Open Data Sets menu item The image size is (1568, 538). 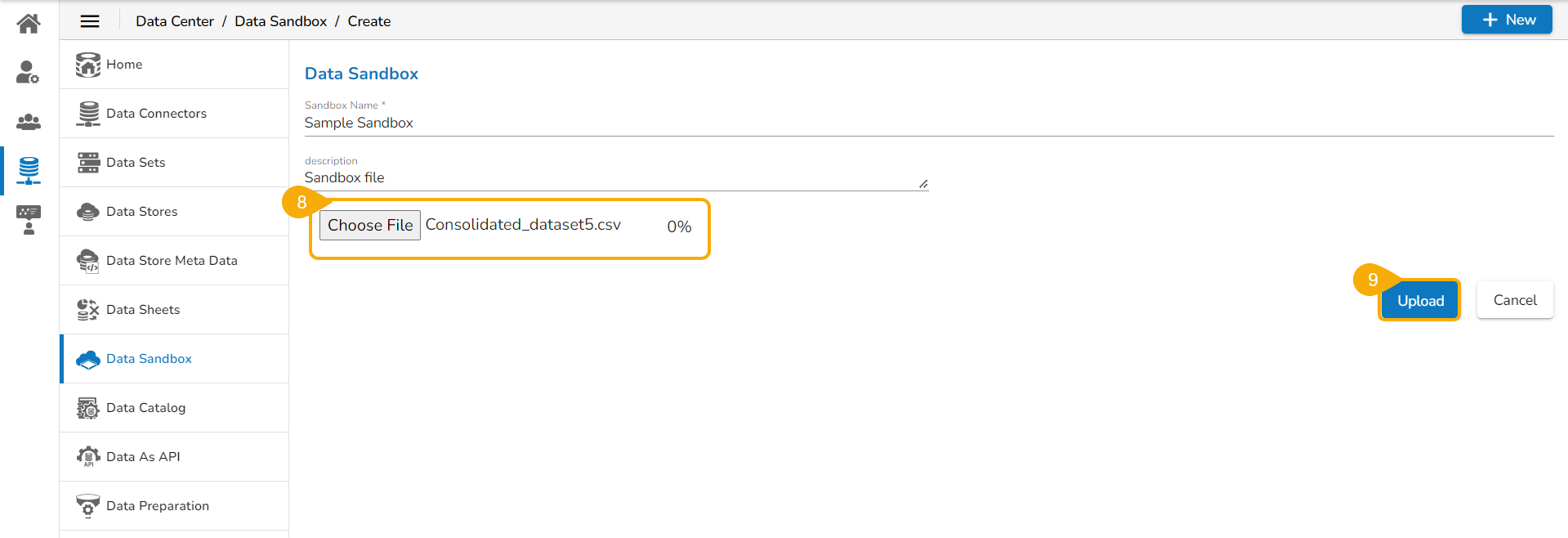[x=136, y=163]
